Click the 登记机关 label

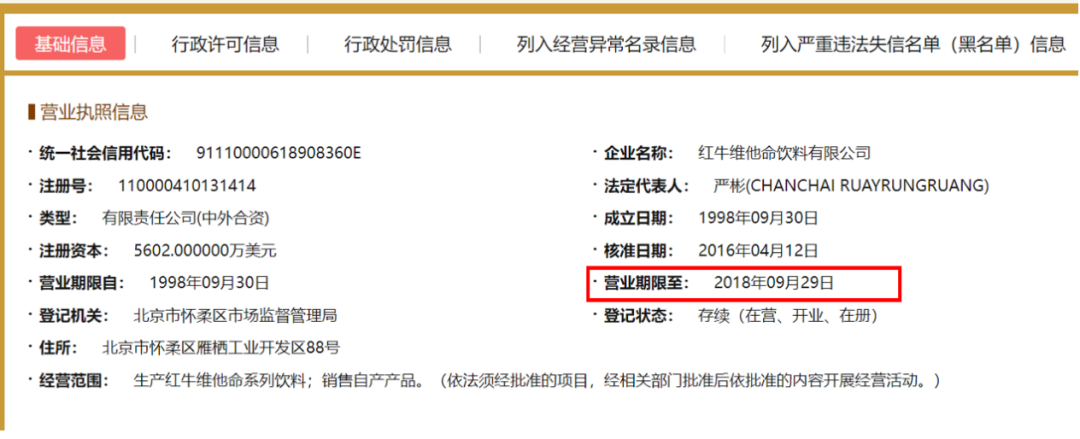click(75, 316)
